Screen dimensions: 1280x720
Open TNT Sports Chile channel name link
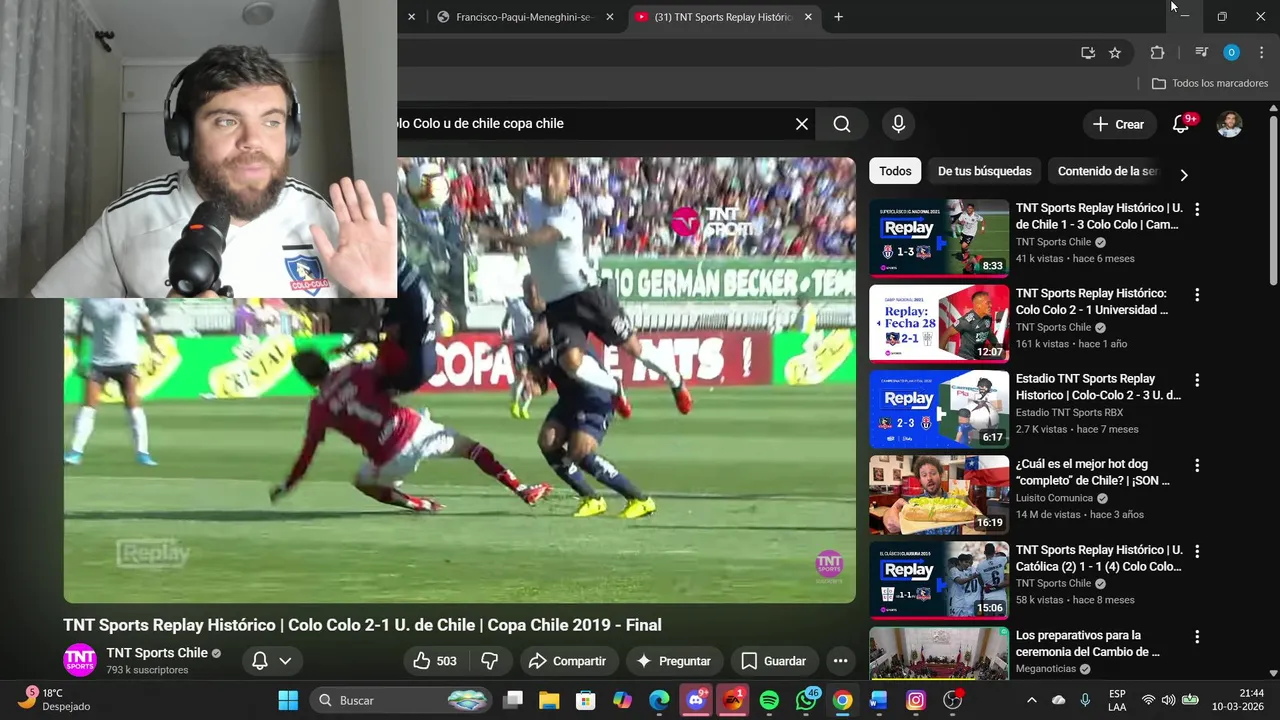(157, 653)
